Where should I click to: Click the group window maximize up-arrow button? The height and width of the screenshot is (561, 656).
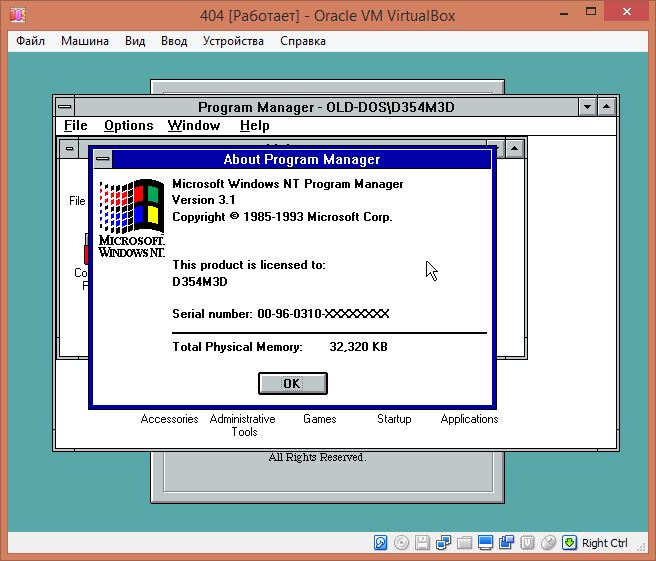pyautogui.click(x=515, y=149)
